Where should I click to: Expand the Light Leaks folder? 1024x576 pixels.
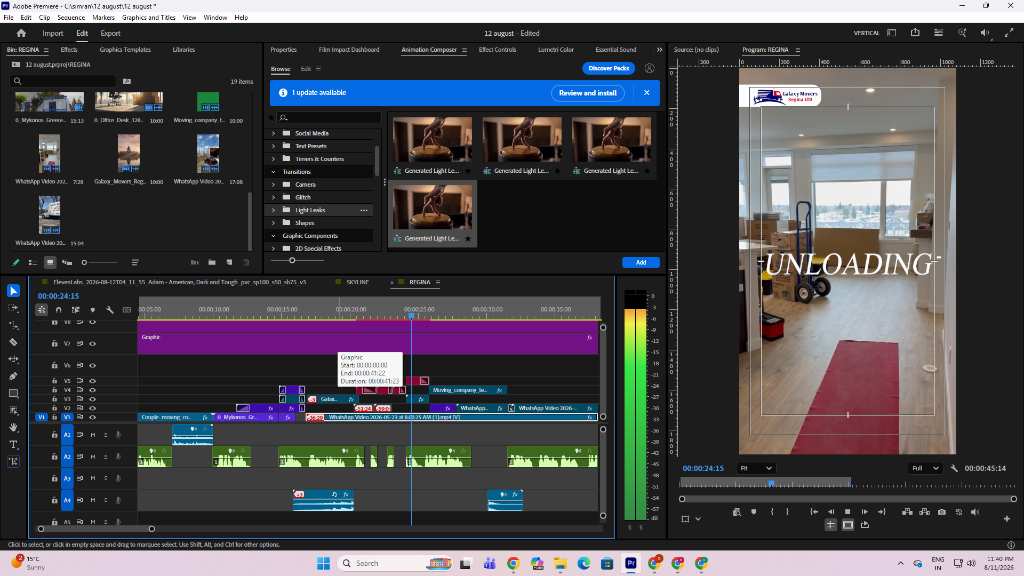274,210
